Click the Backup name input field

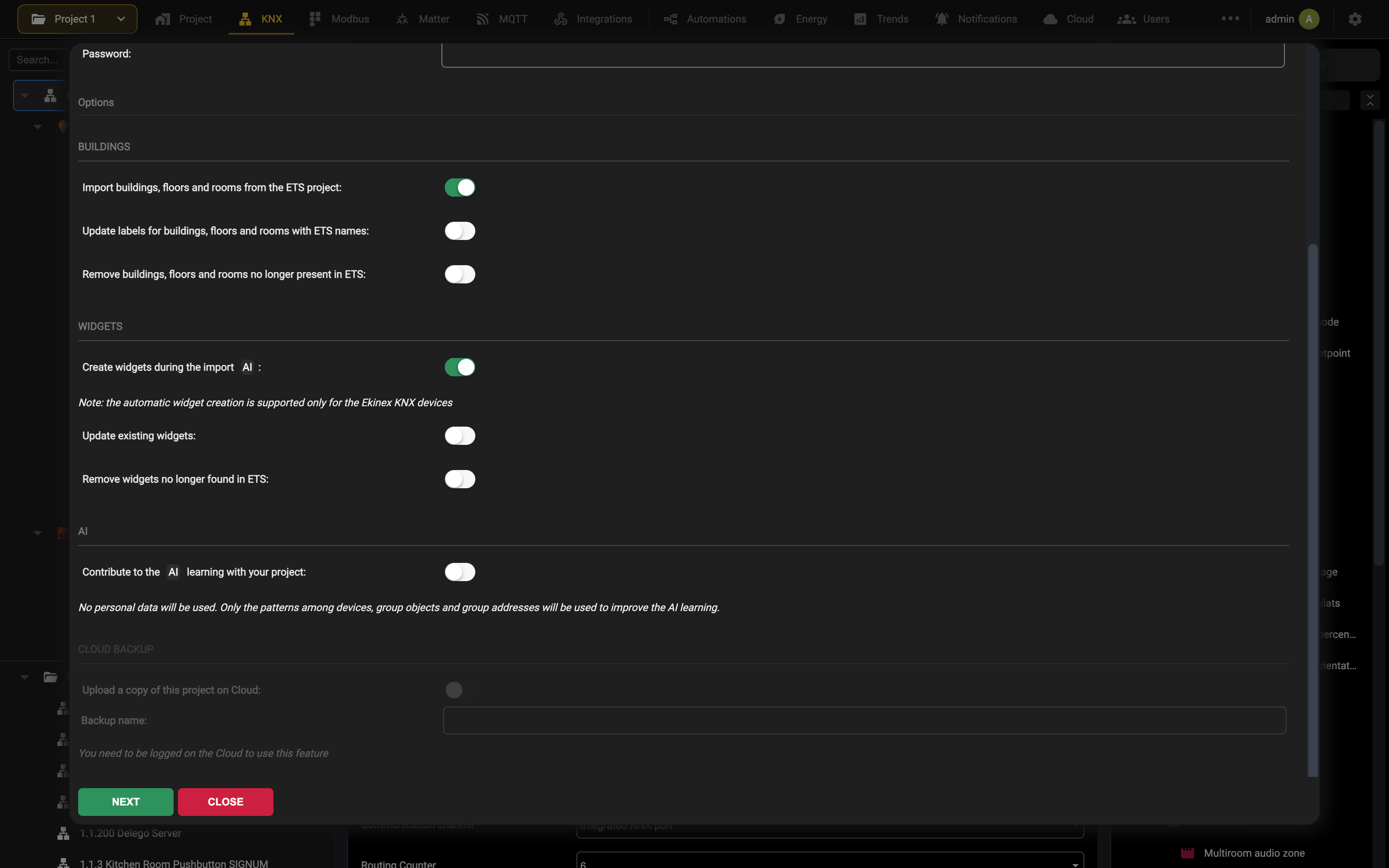864,720
